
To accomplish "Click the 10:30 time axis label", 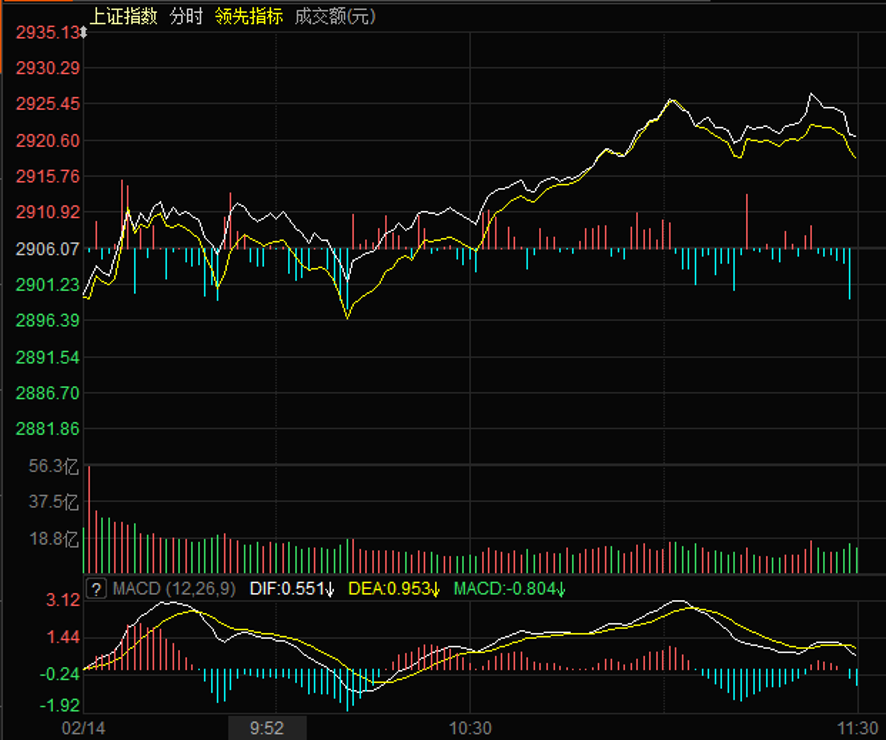I will point(470,727).
